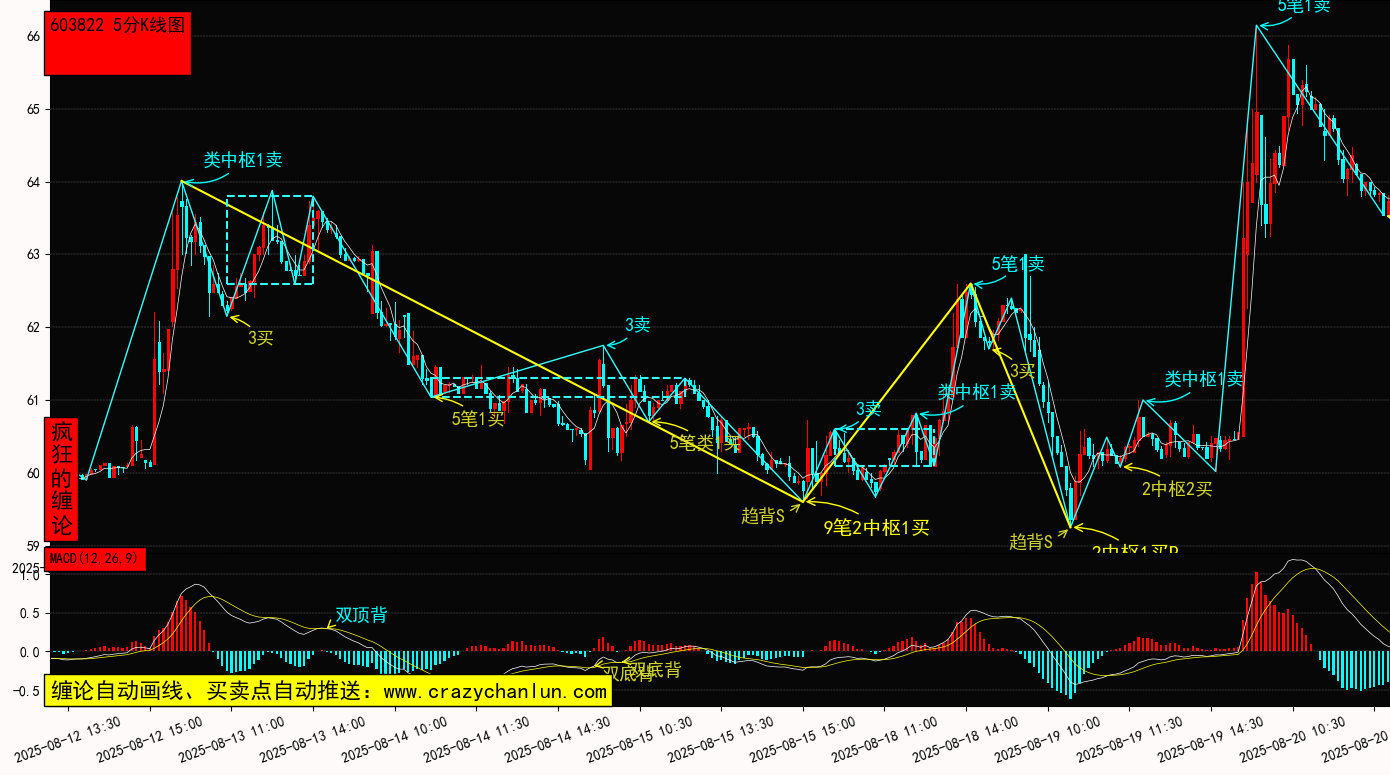
Task: Click price axis value 62
Action: [x=32, y=328]
